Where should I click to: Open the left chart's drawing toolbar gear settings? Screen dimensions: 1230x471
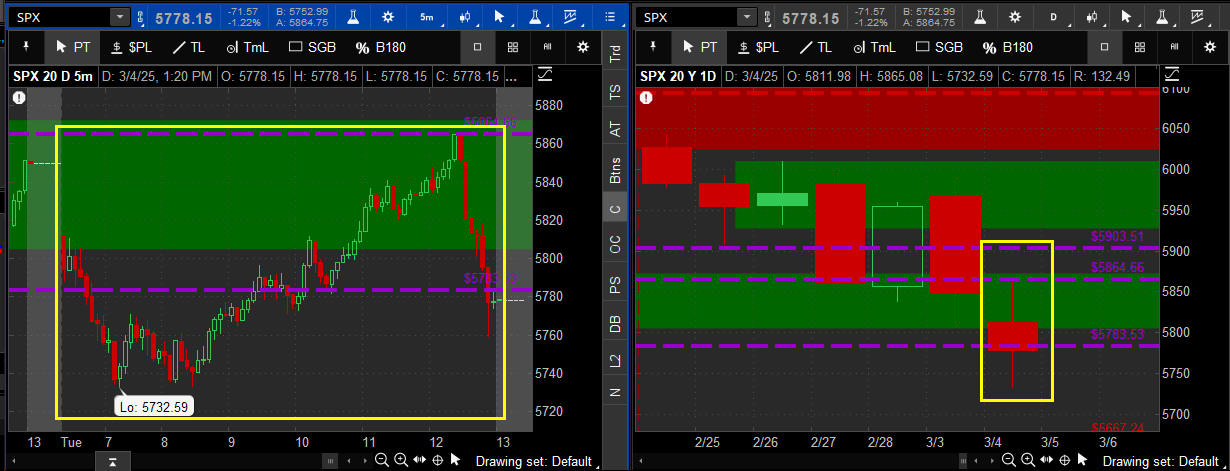(x=583, y=47)
